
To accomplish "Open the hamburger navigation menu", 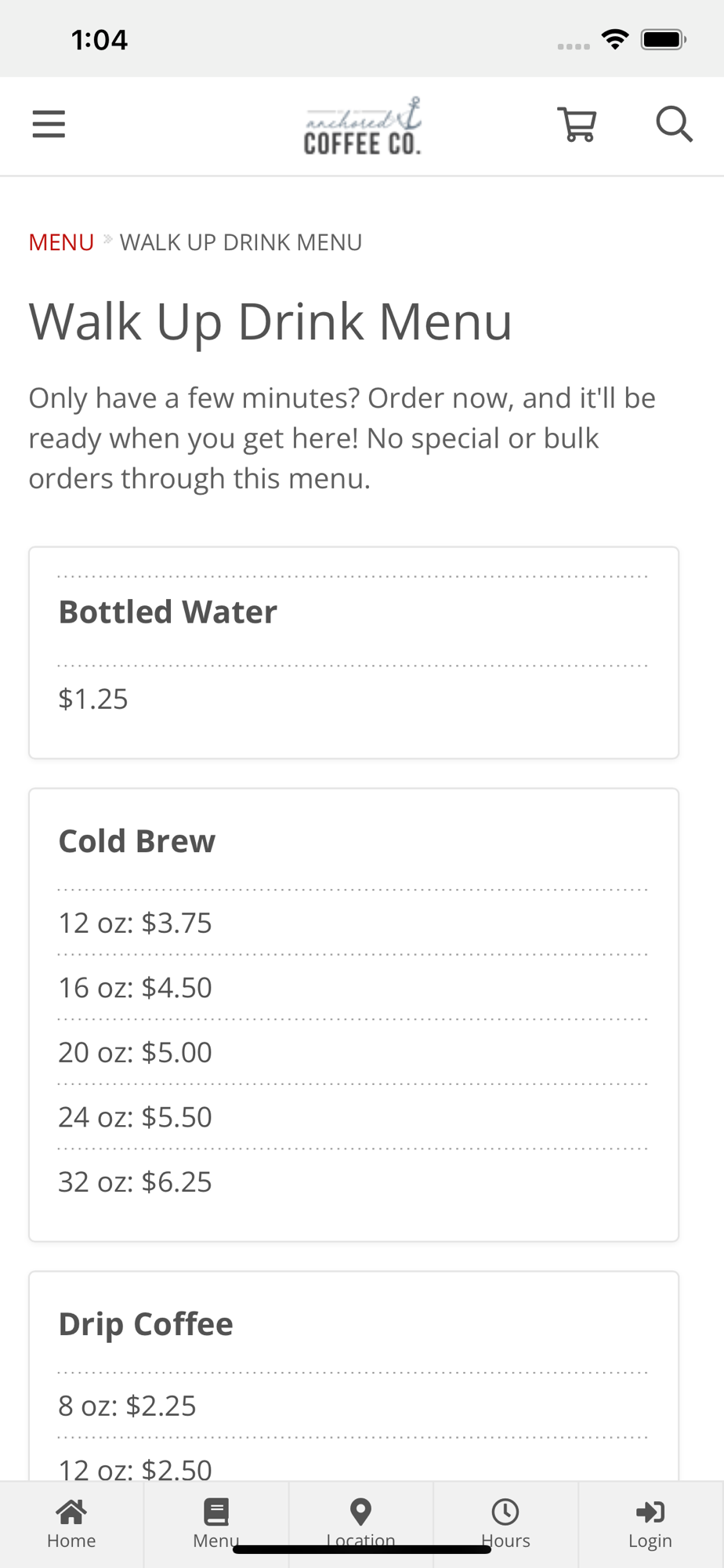I will pos(49,124).
